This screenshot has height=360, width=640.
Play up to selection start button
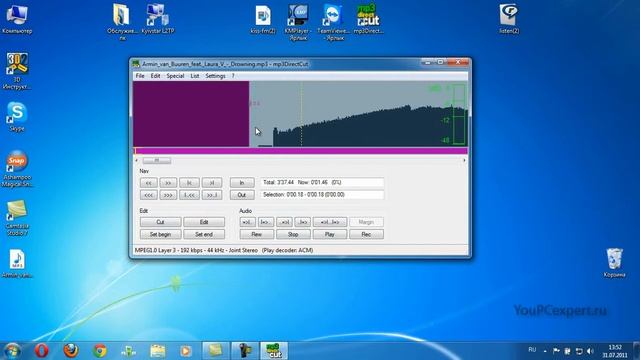247,222
